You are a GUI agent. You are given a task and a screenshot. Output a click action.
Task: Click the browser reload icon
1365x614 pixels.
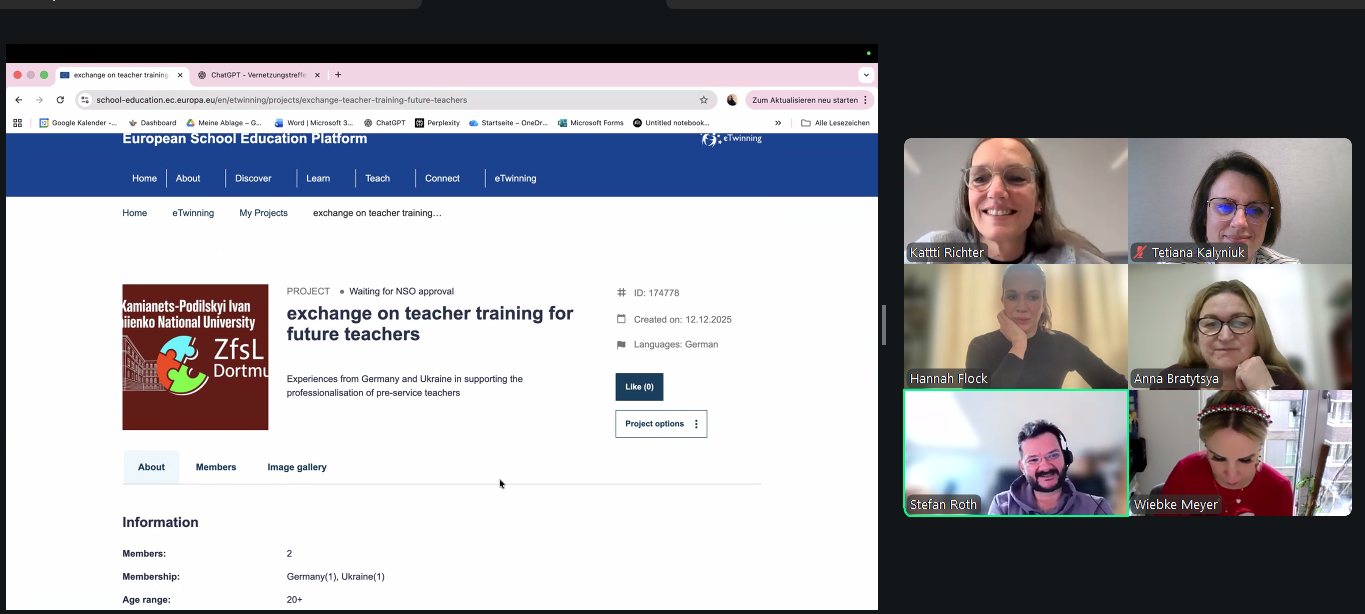point(60,100)
